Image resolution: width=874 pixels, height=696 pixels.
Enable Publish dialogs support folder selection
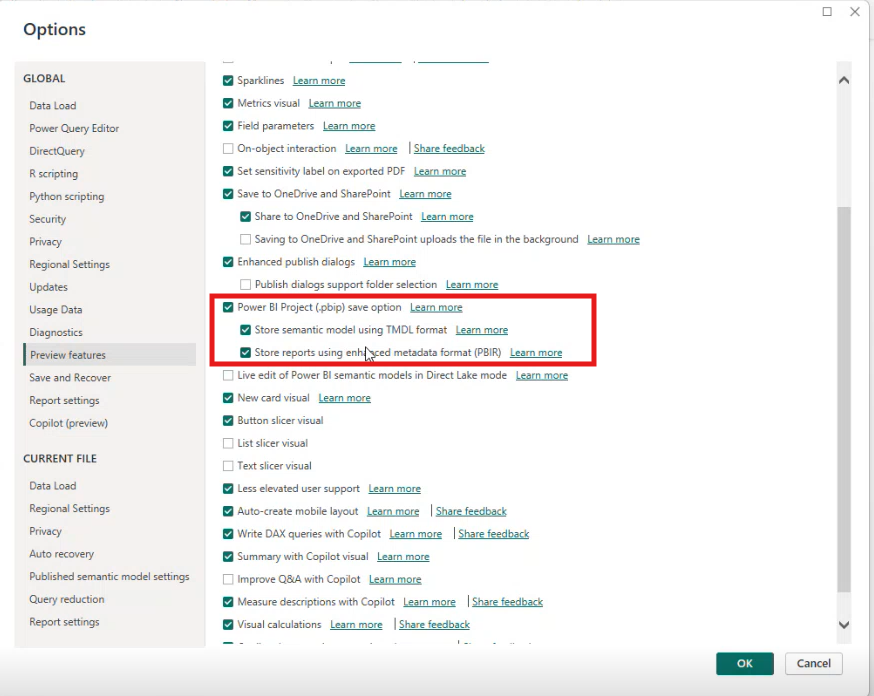pos(245,285)
